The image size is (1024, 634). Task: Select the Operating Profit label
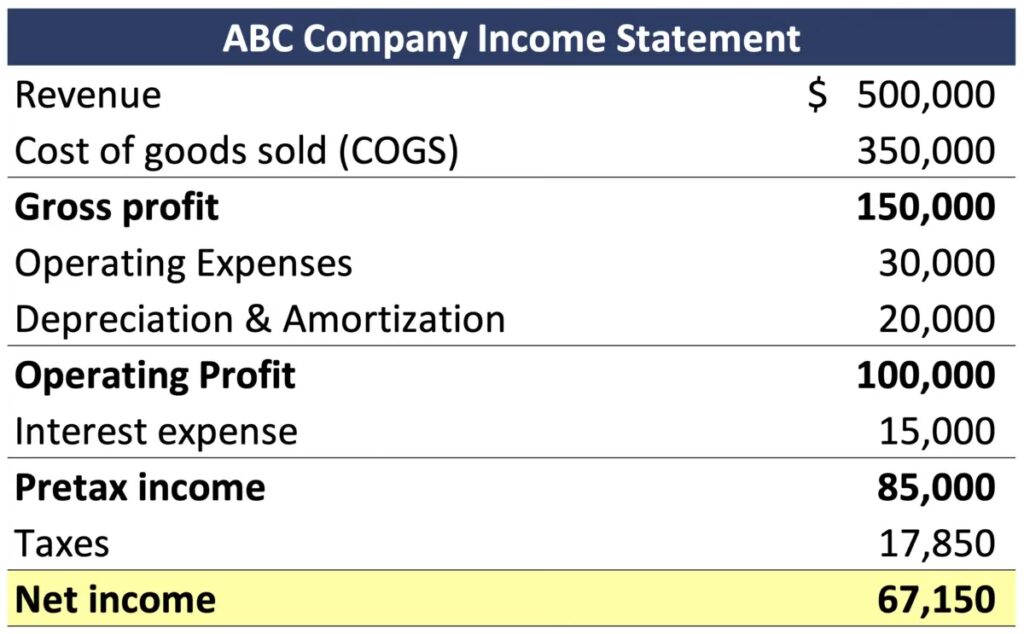click(155, 375)
